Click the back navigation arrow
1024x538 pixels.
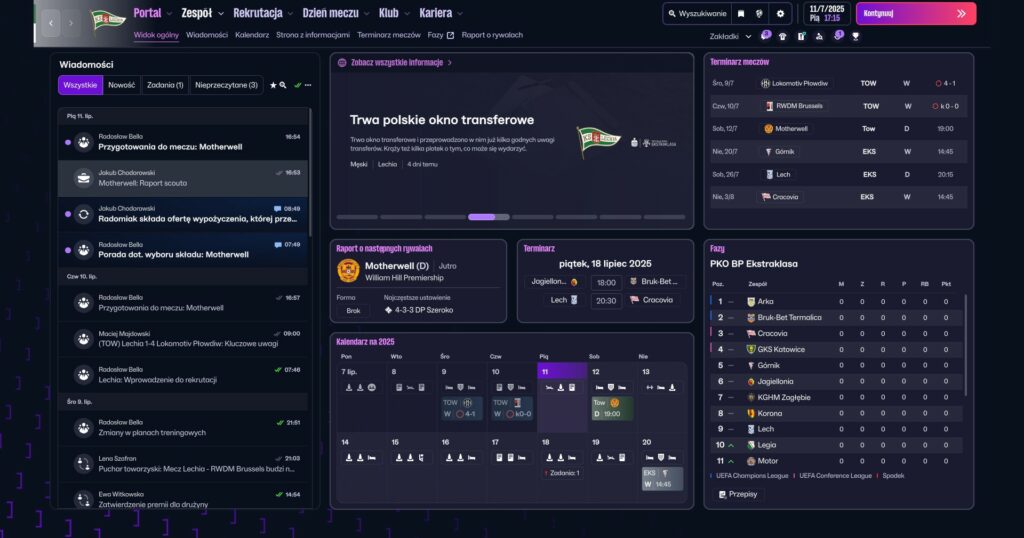[50, 20]
